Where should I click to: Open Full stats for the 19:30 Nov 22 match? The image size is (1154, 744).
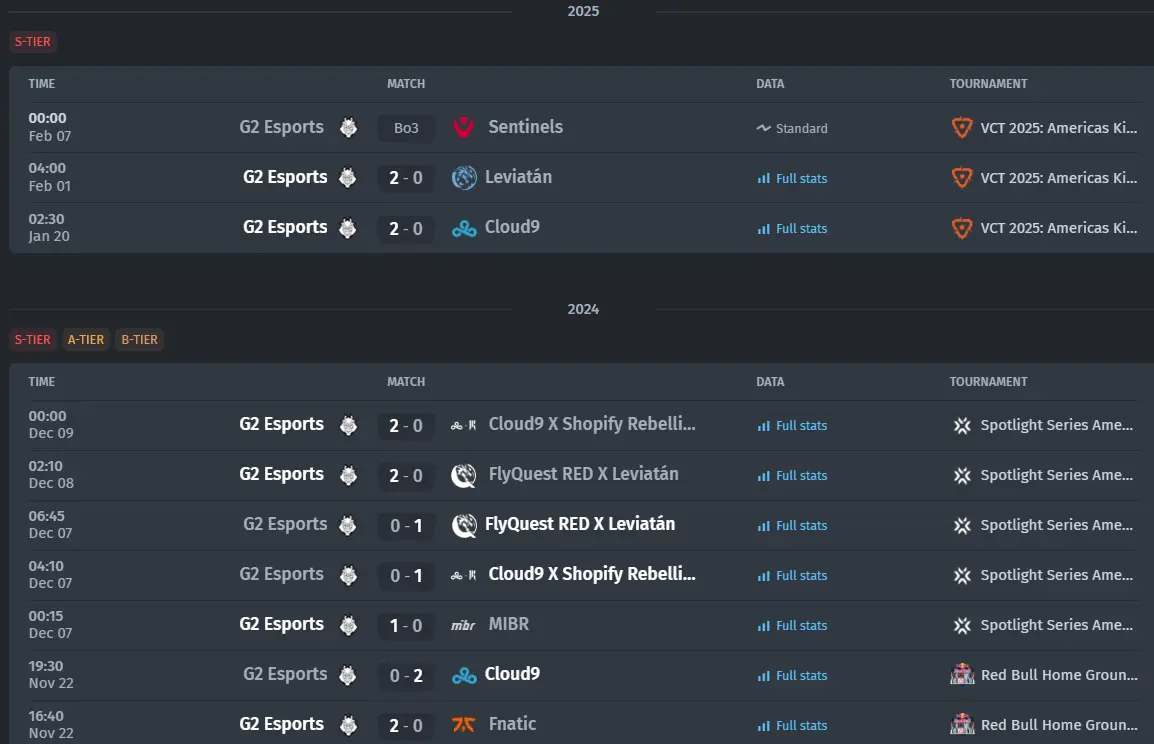click(x=793, y=676)
